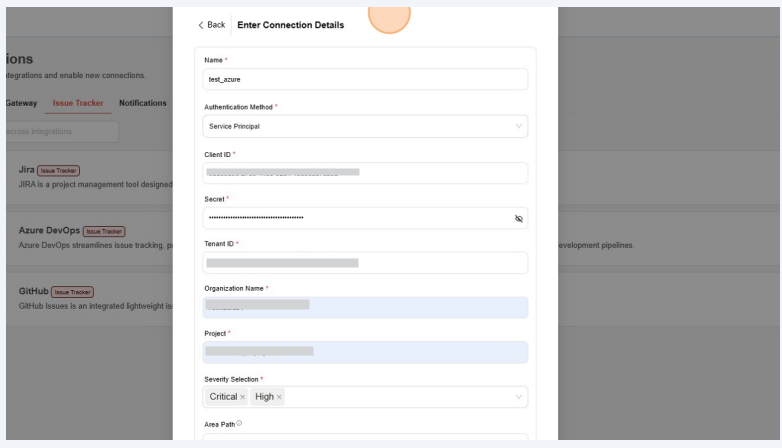Screen dimensions: 782x448
Task: Click the Issue Tracker badge beside Jira
Action: tap(58, 170)
